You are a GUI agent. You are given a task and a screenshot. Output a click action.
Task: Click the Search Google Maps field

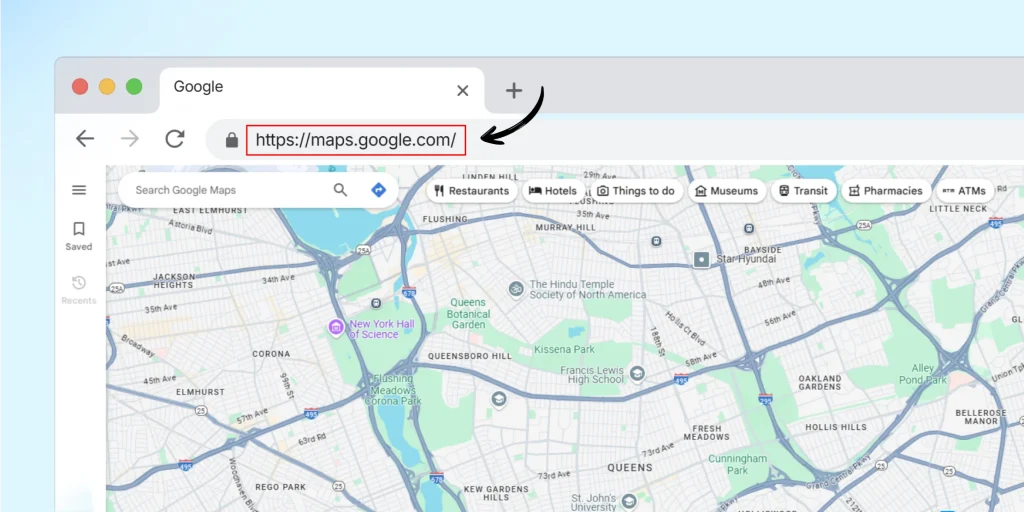coord(230,190)
